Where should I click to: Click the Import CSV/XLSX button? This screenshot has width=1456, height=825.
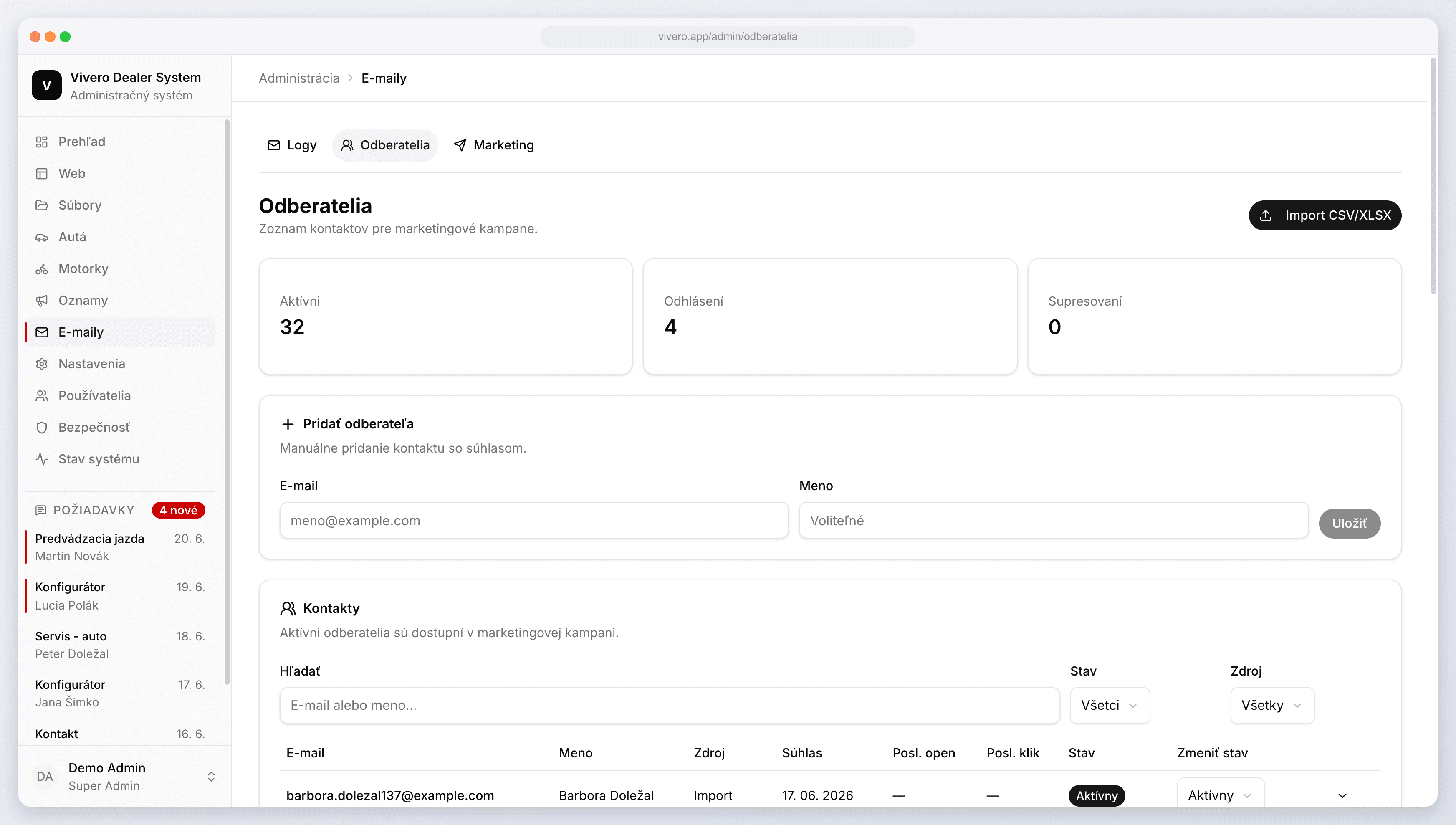point(1325,215)
